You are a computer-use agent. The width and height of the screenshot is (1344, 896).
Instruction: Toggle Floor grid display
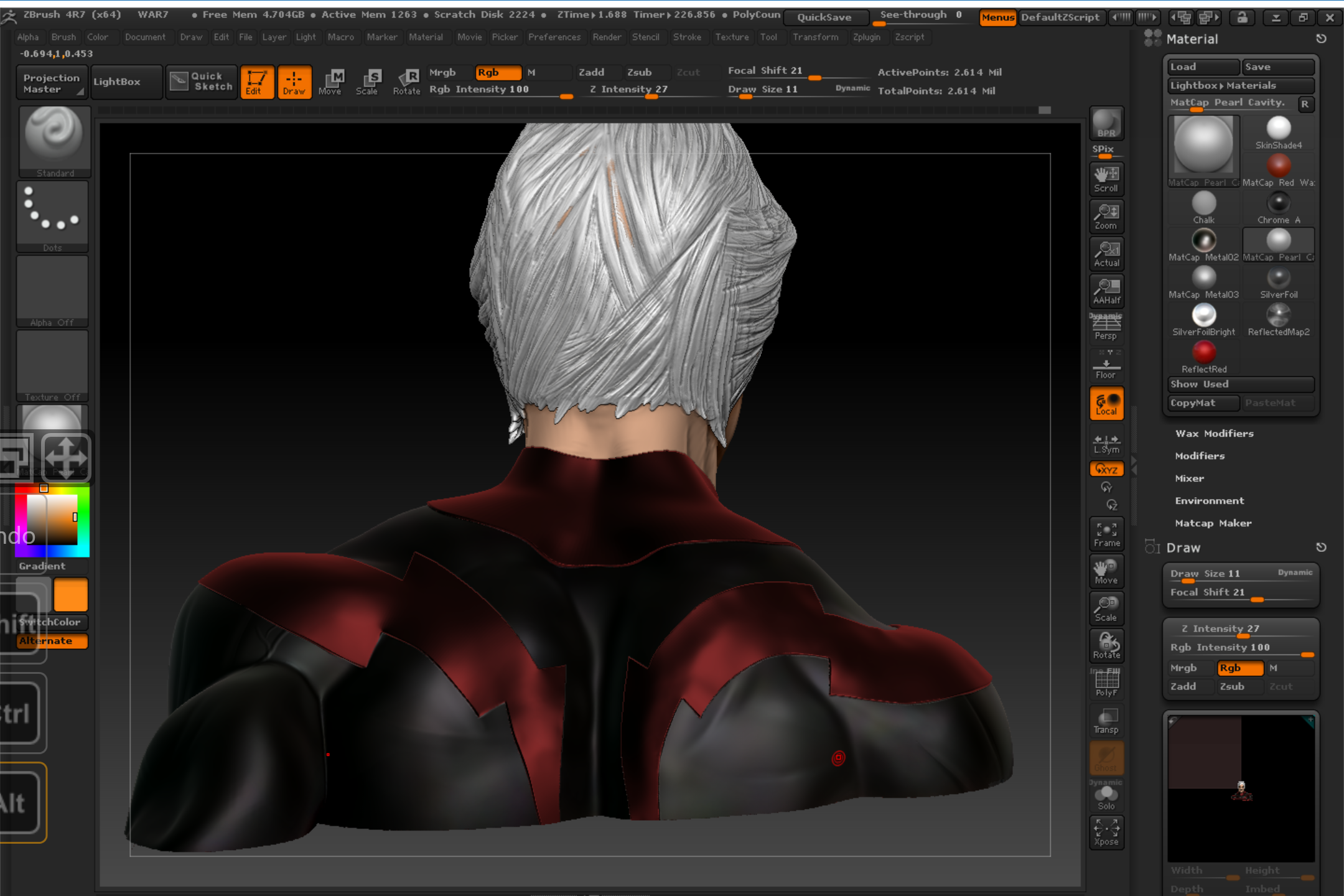1106,365
